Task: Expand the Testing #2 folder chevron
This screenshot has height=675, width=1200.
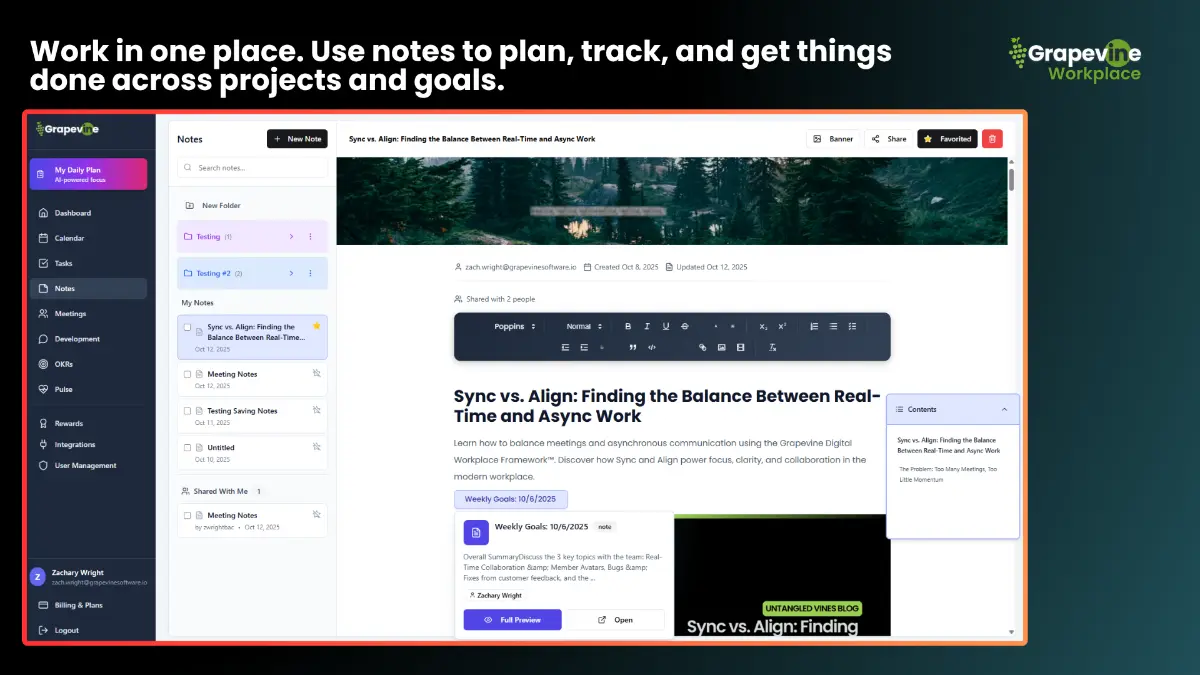Action: pos(291,273)
